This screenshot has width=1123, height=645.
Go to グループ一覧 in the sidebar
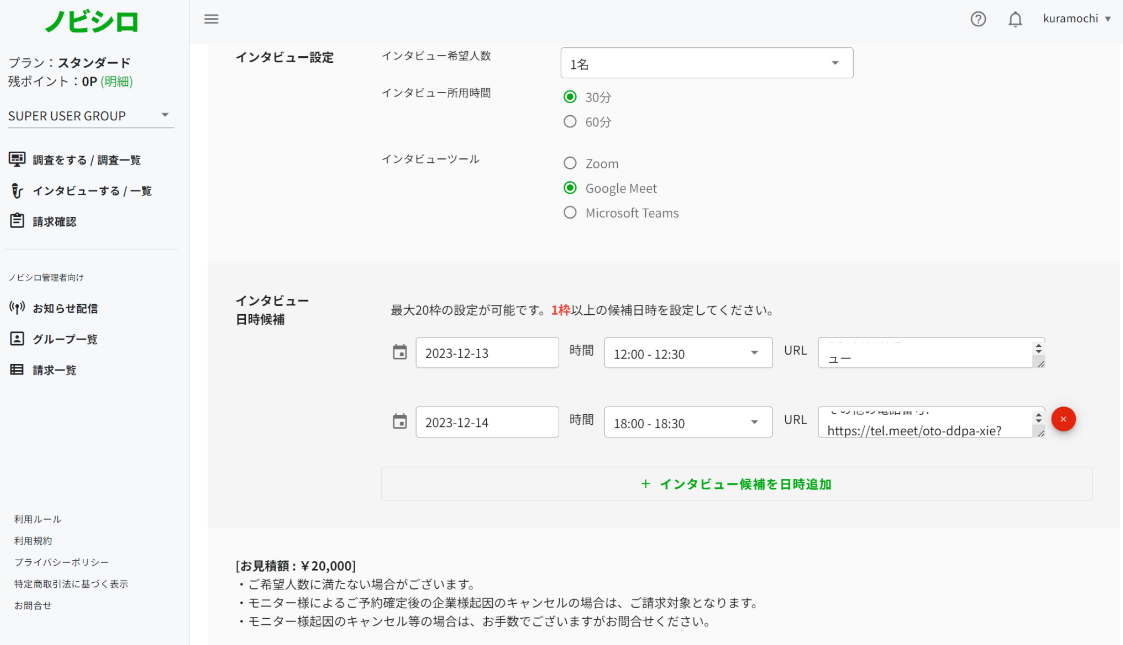point(65,339)
